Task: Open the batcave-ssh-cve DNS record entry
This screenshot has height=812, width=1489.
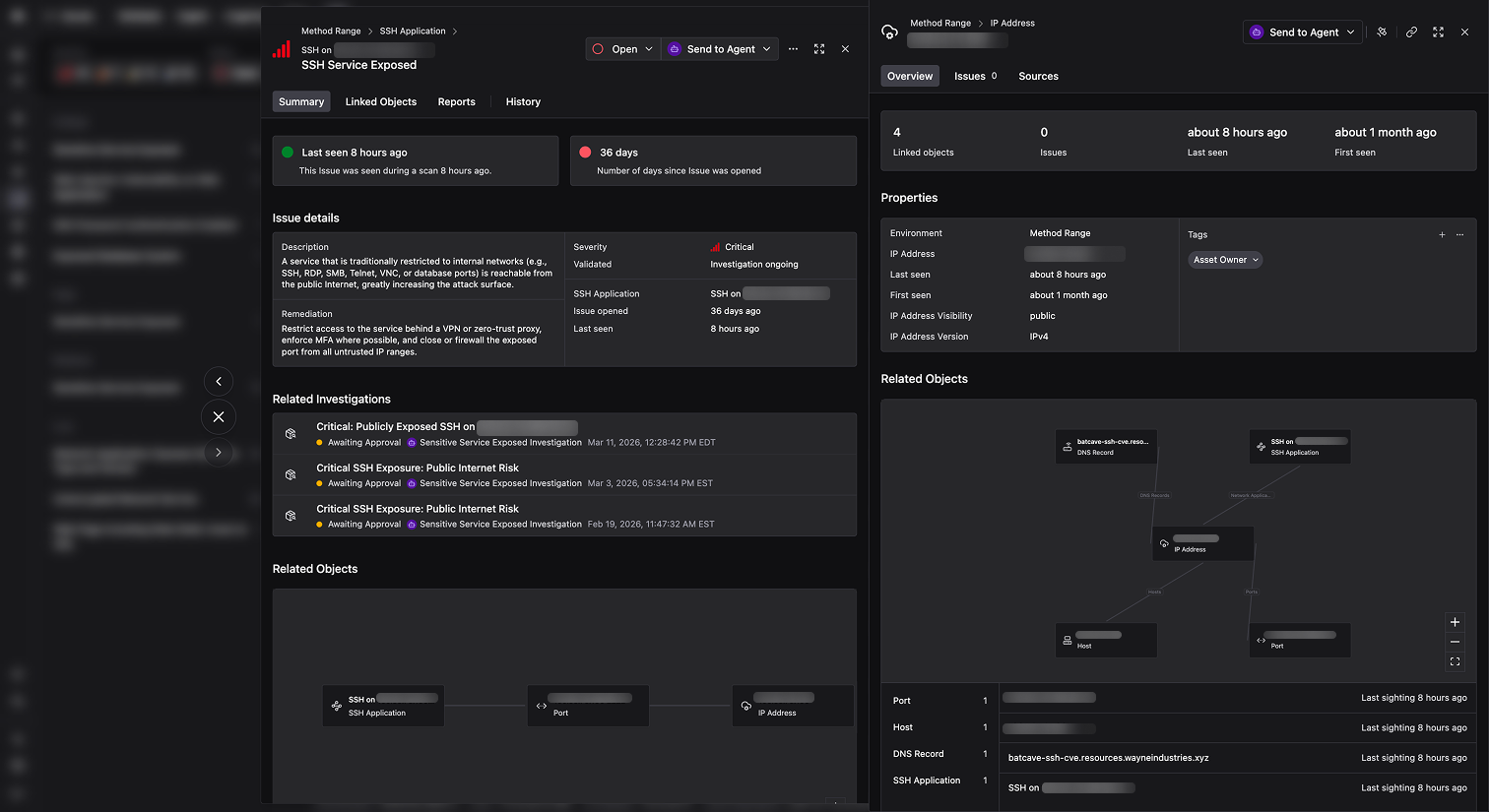Action: pos(1108,757)
